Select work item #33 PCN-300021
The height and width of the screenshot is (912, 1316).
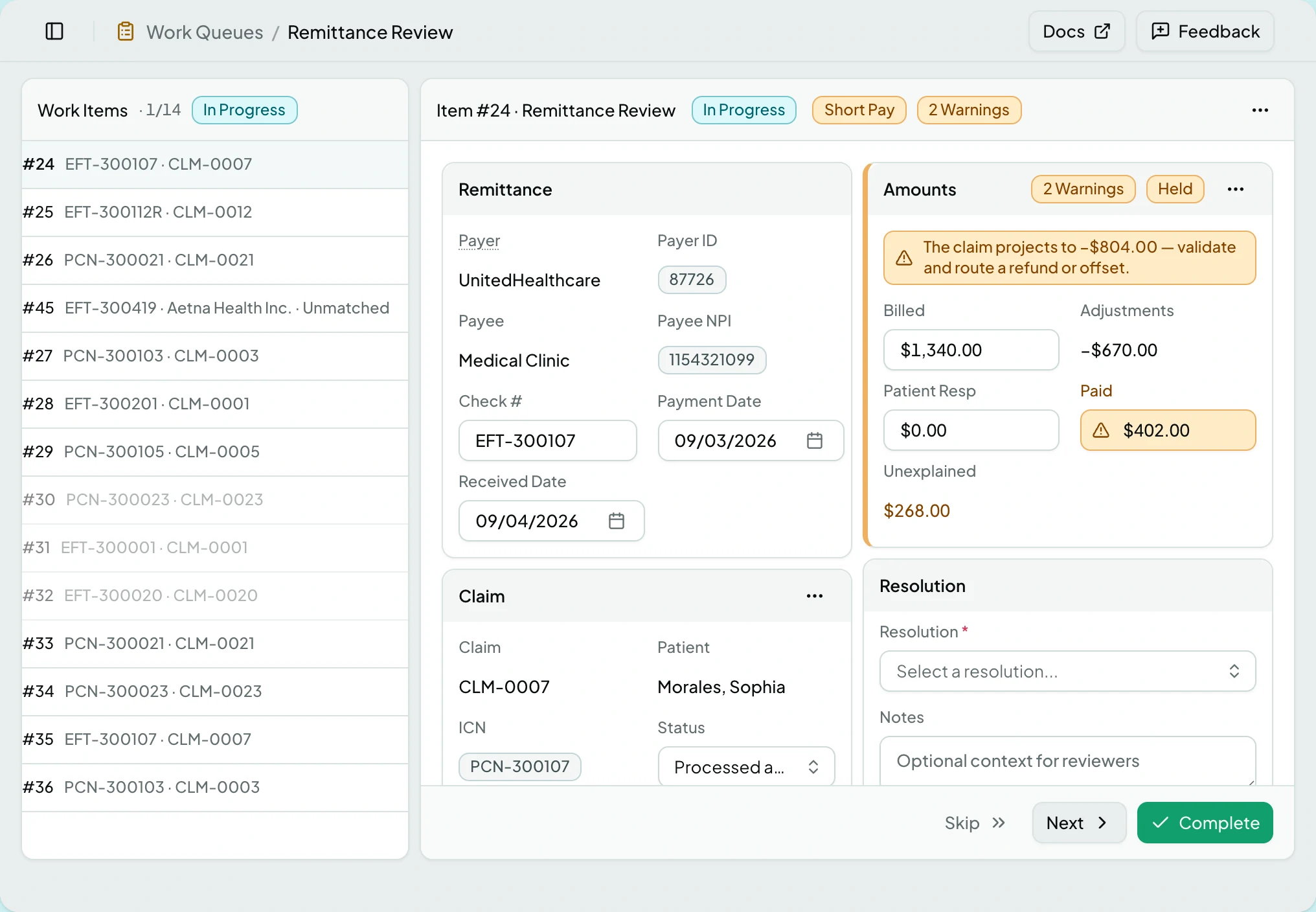click(x=215, y=644)
